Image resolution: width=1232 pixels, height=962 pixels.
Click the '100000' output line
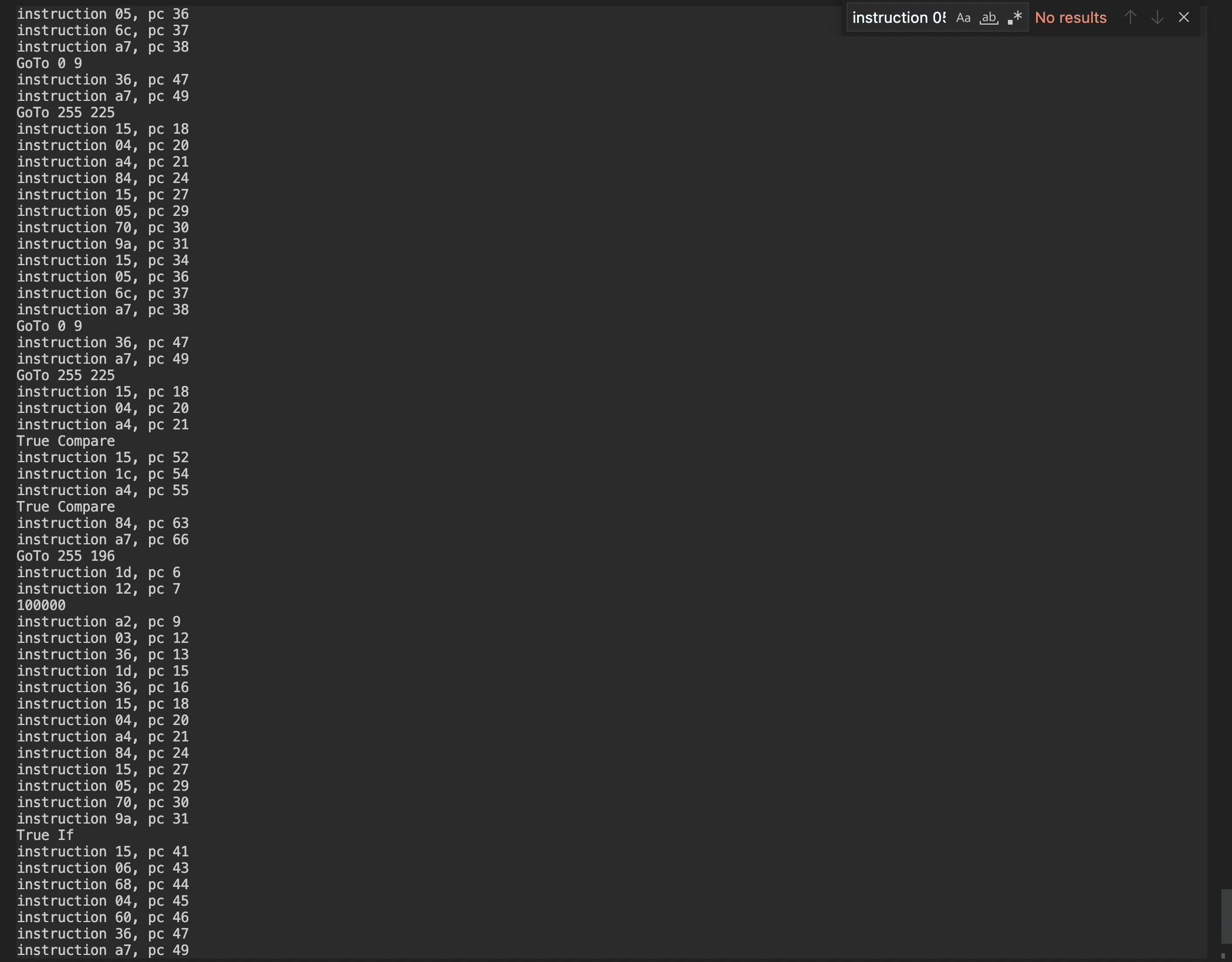tap(41, 605)
